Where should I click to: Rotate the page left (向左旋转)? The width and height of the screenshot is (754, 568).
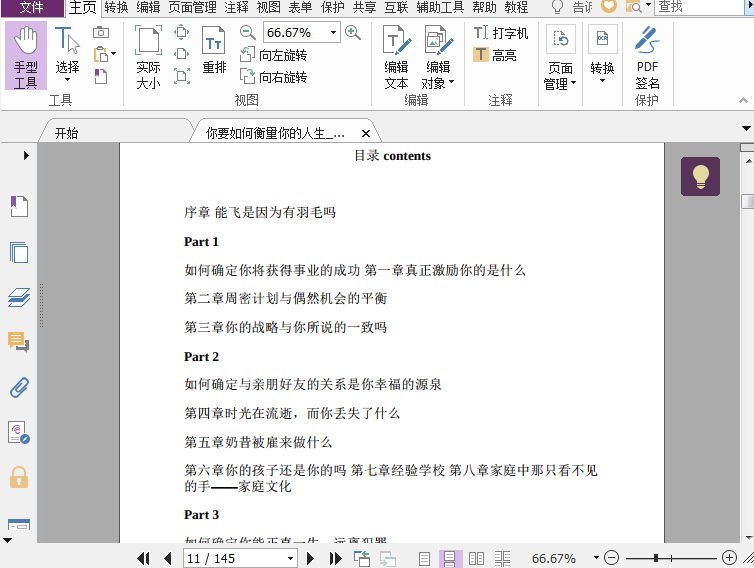click(274, 55)
